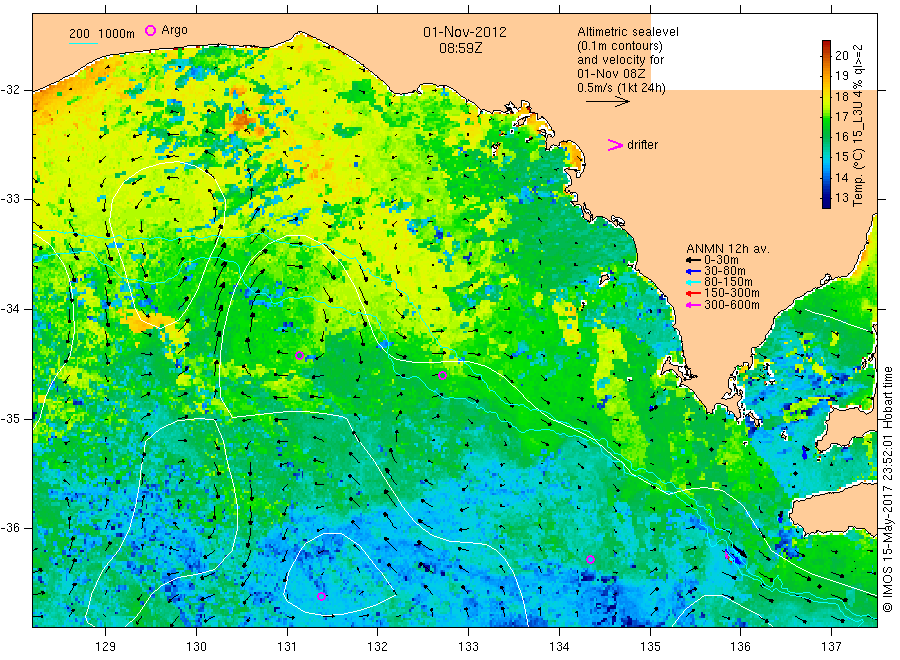900x660 pixels.
Task: Click the '13' label on colour bar
Action: (841, 197)
